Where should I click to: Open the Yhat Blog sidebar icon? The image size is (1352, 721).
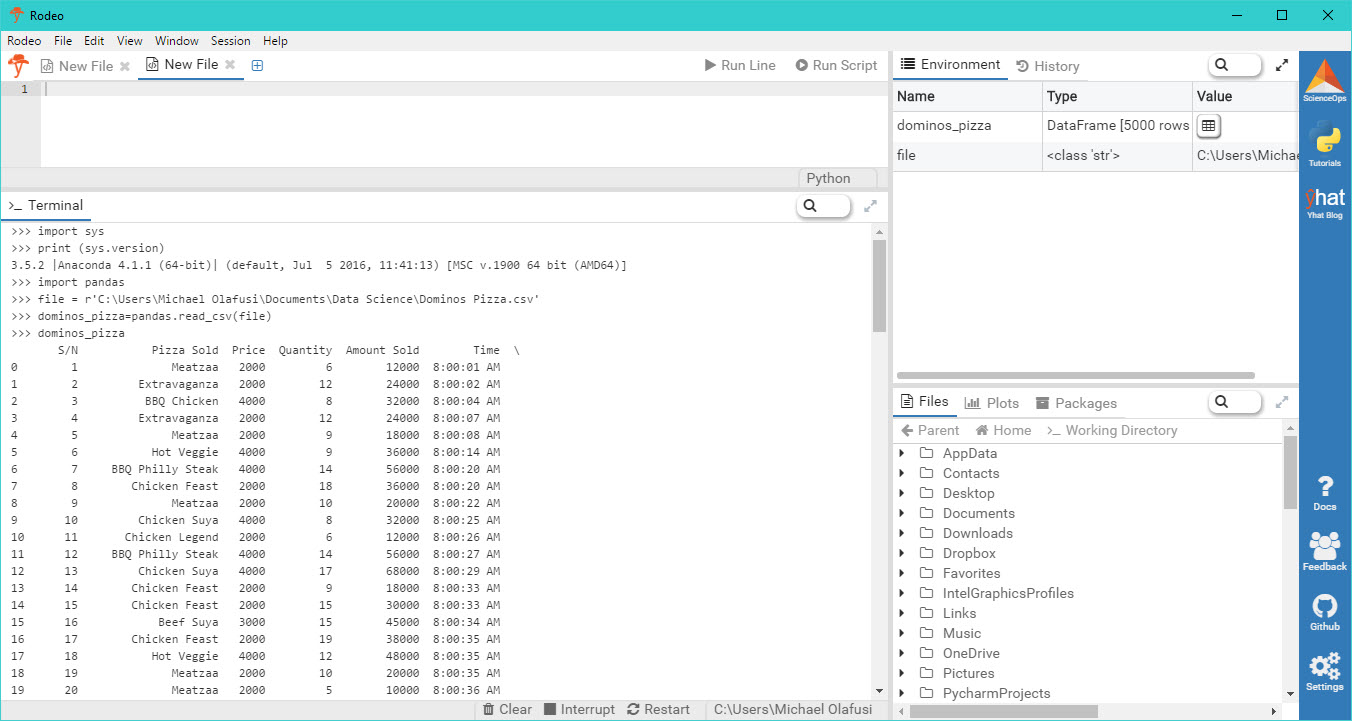pos(1324,199)
